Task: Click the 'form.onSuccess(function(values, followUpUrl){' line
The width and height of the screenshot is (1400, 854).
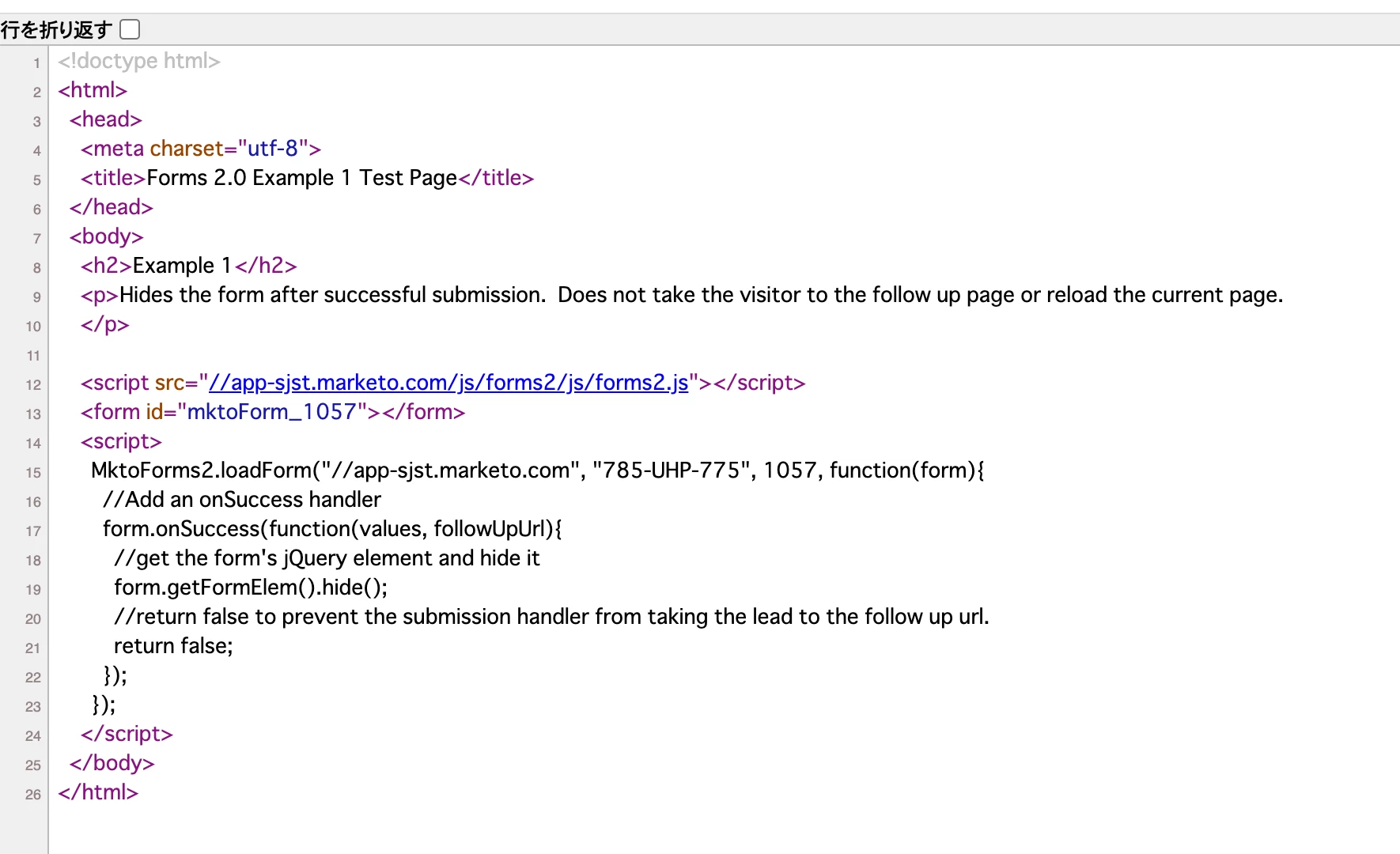Action: 332,529
